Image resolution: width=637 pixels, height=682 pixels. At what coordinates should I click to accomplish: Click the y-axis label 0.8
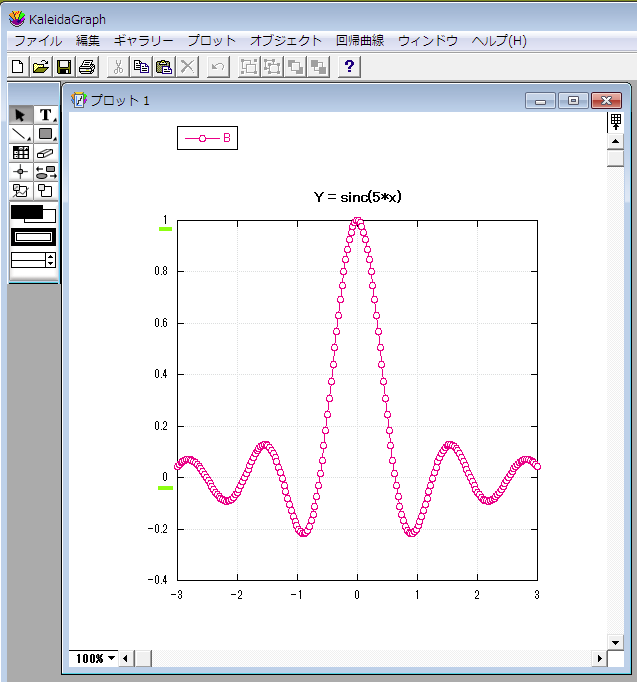[161, 271]
